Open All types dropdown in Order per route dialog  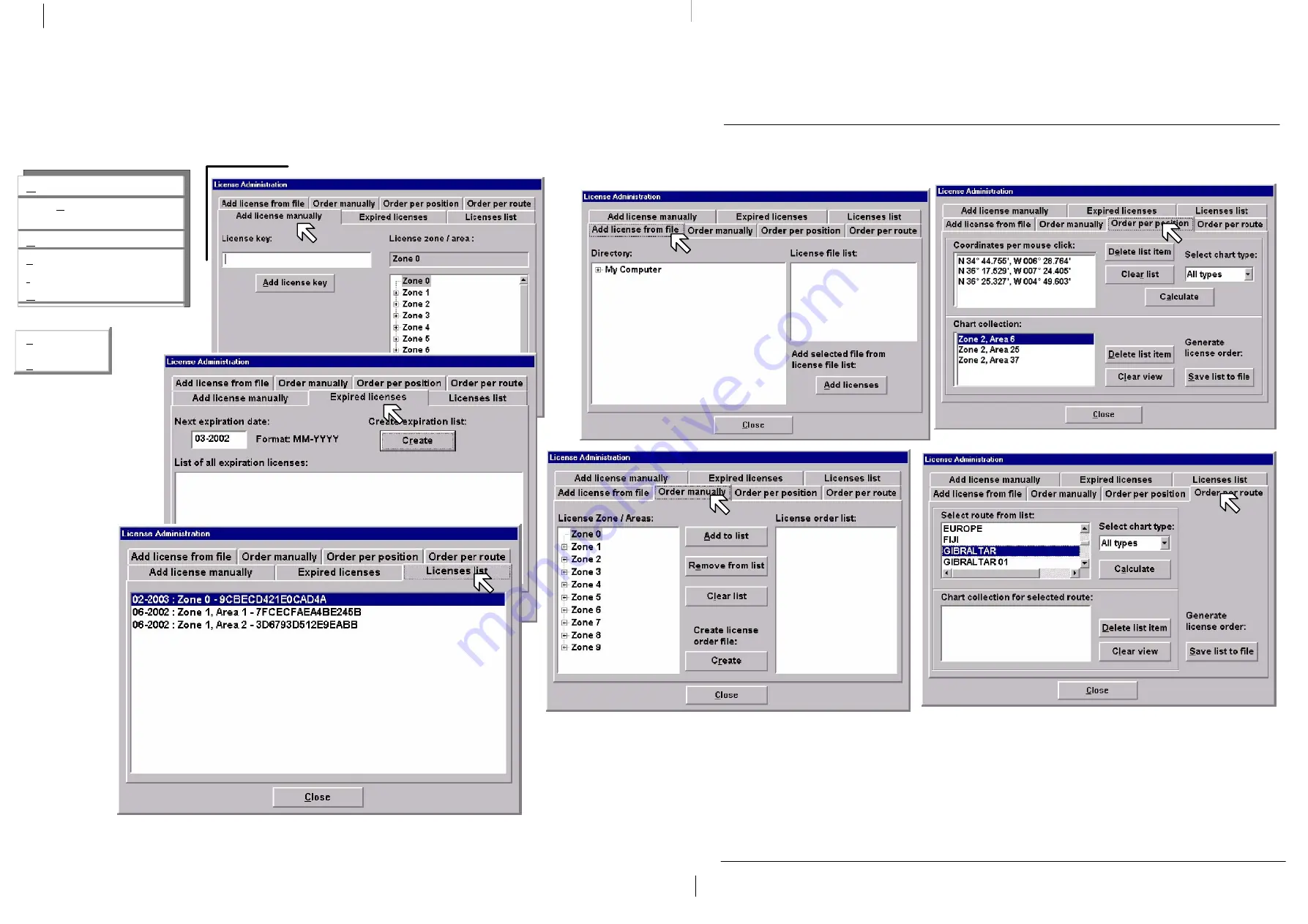click(1165, 544)
